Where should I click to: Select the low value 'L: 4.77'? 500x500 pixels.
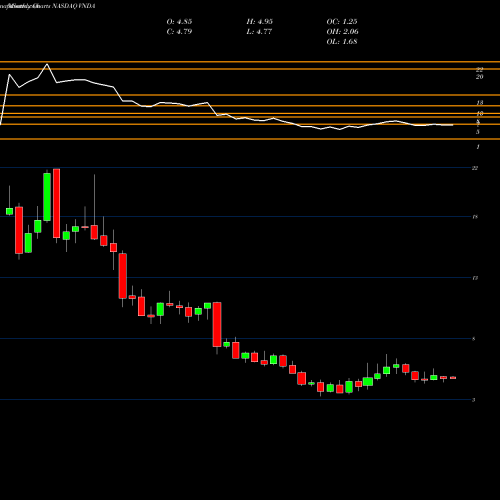point(259,32)
